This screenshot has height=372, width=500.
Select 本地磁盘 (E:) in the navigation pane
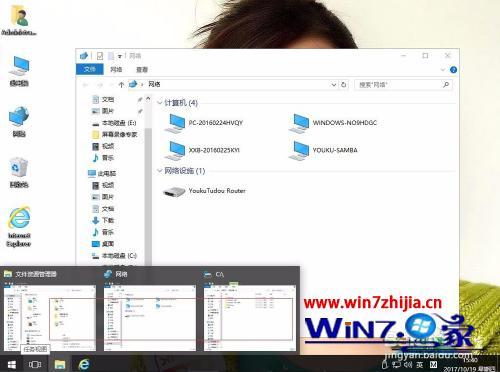point(114,123)
